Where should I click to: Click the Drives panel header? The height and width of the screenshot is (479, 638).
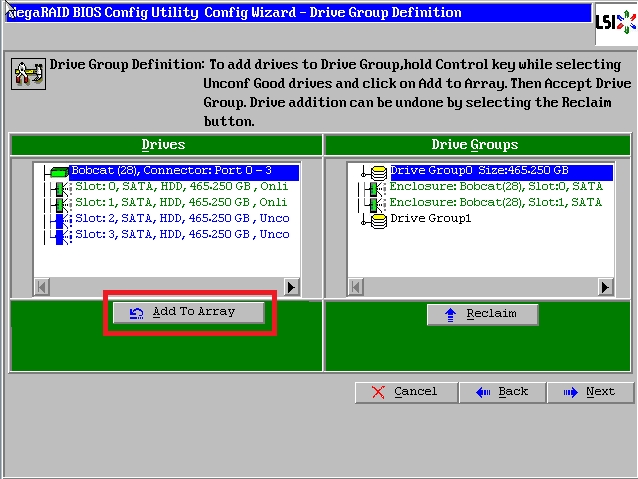(x=166, y=145)
